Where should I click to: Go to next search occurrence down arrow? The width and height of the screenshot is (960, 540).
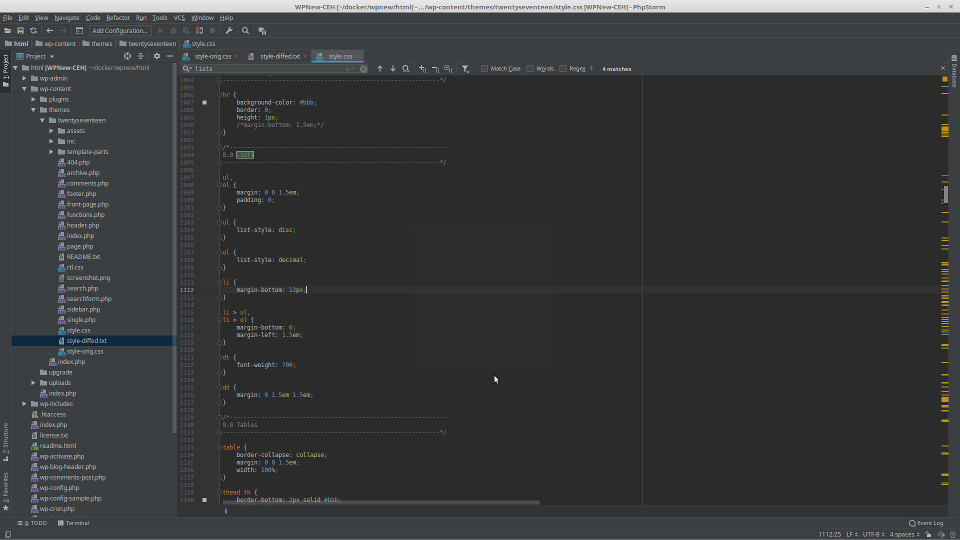click(393, 69)
